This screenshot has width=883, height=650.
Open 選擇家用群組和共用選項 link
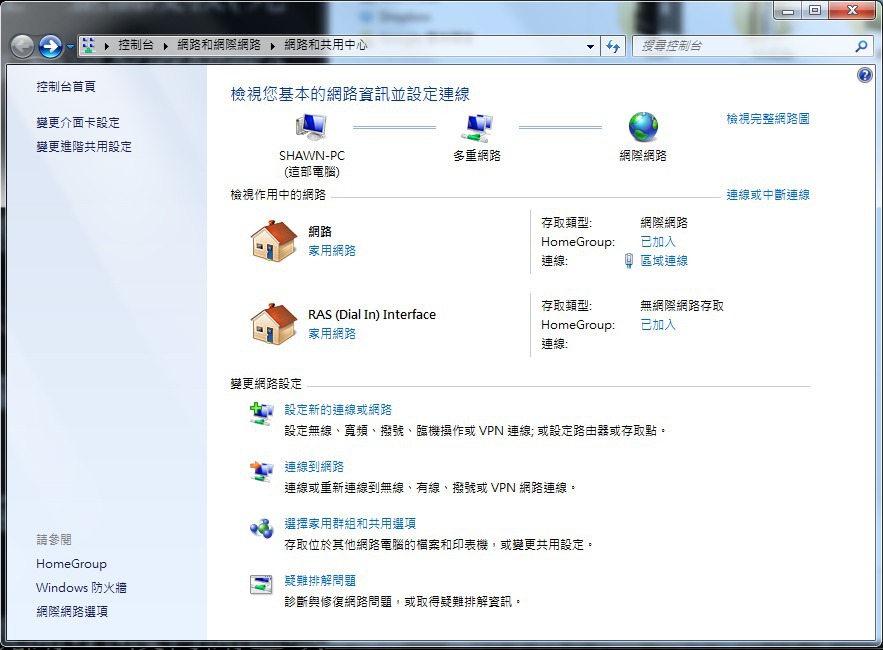coord(350,524)
